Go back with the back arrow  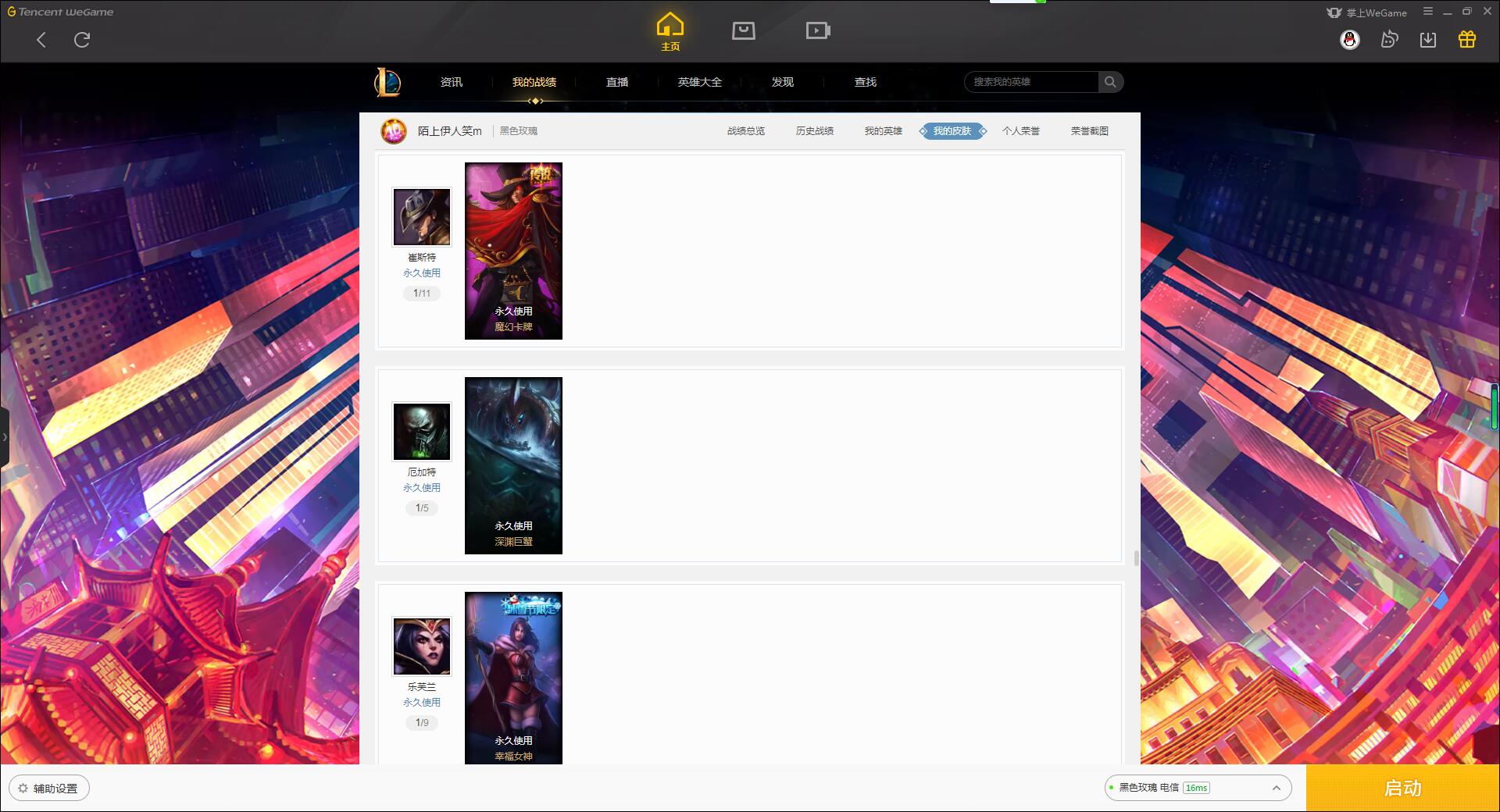tap(41, 40)
